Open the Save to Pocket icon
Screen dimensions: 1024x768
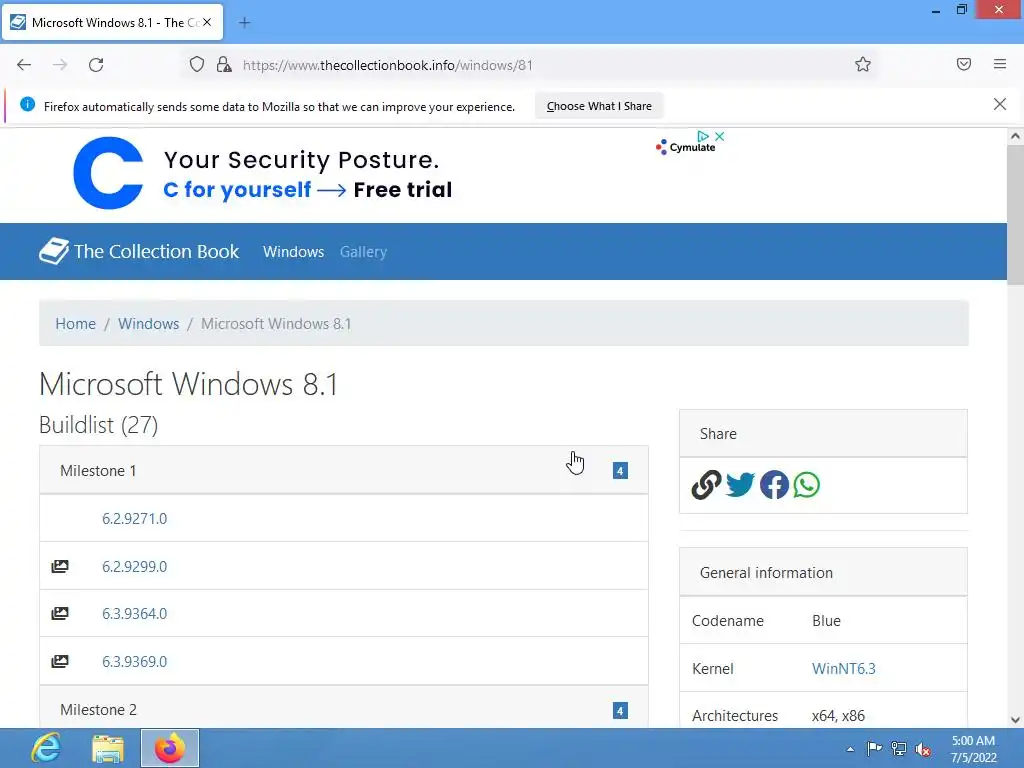point(964,64)
